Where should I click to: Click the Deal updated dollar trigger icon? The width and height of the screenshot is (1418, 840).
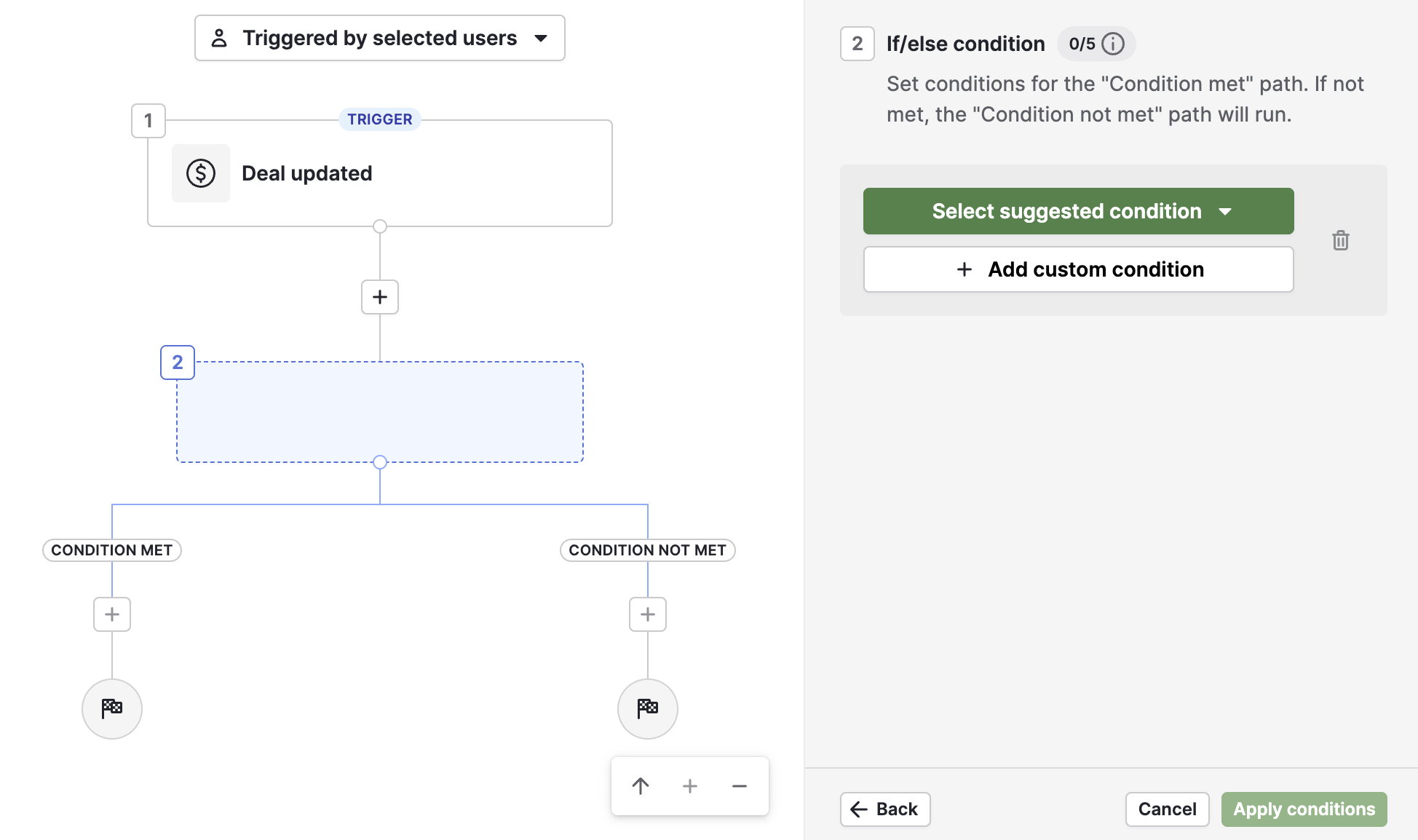click(x=200, y=173)
